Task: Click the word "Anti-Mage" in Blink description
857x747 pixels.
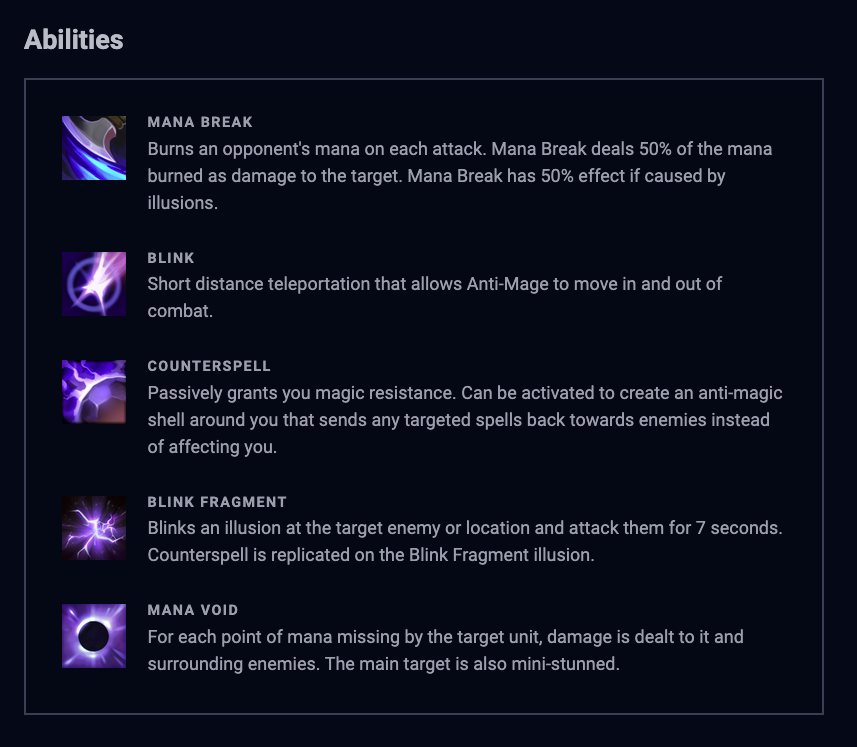Action: pyautogui.click(x=508, y=284)
